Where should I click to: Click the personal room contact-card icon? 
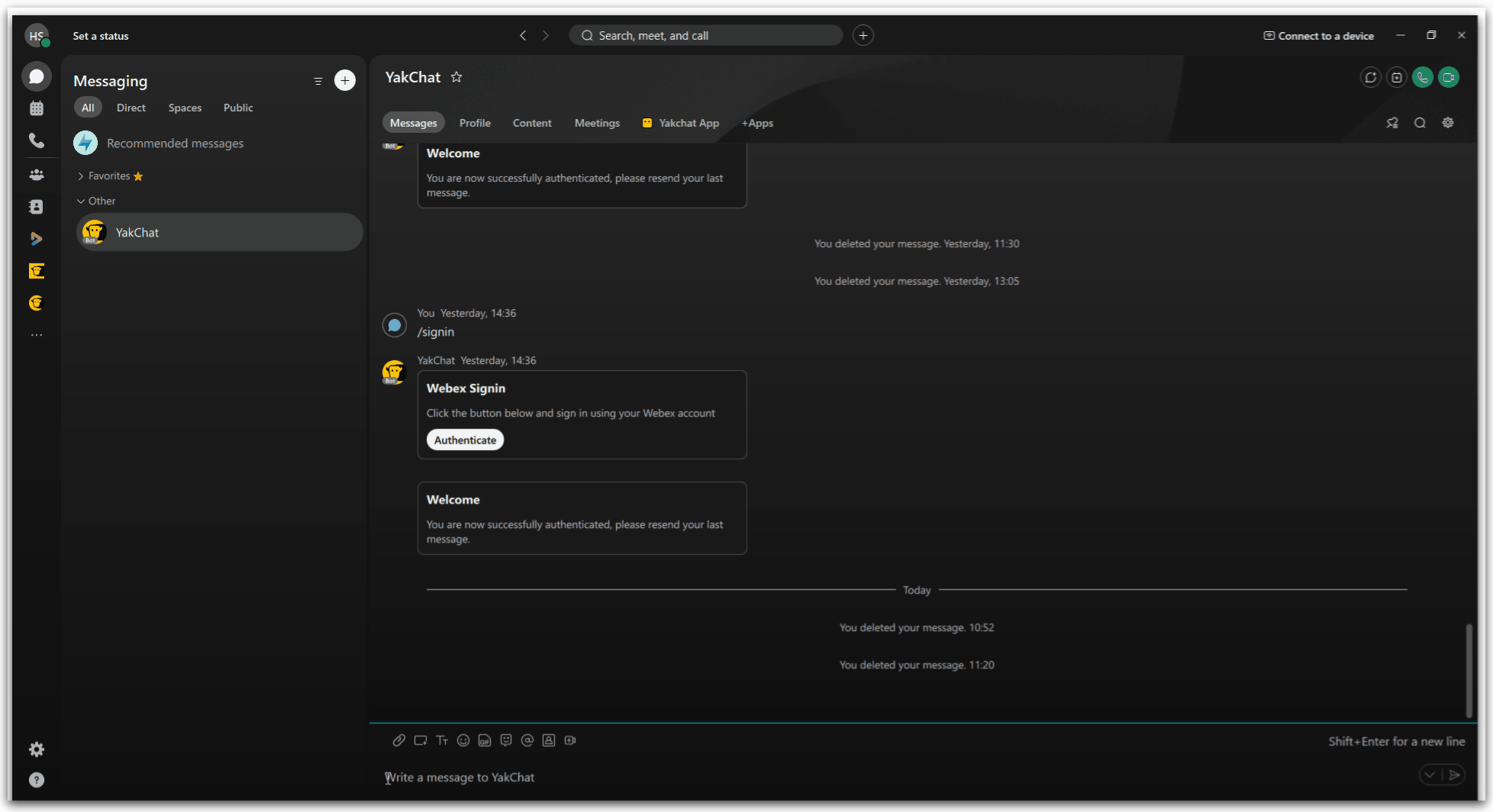pyautogui.click(x=549, y=740)
